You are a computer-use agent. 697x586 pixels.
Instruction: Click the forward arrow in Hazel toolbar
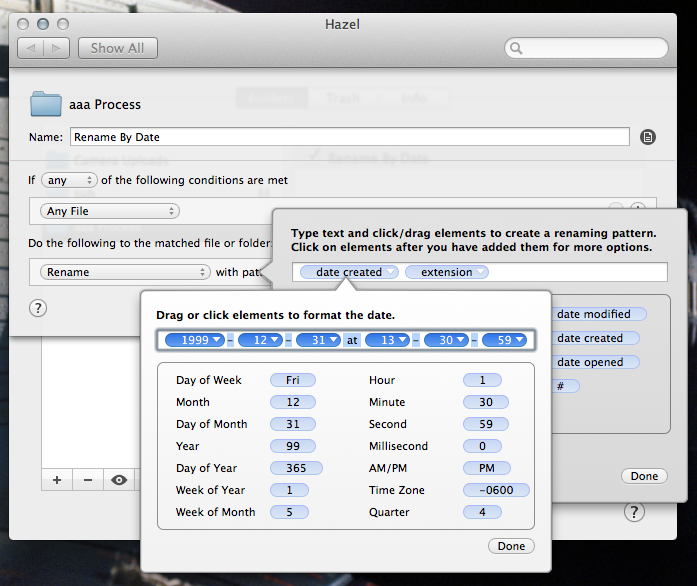[56, 48]
